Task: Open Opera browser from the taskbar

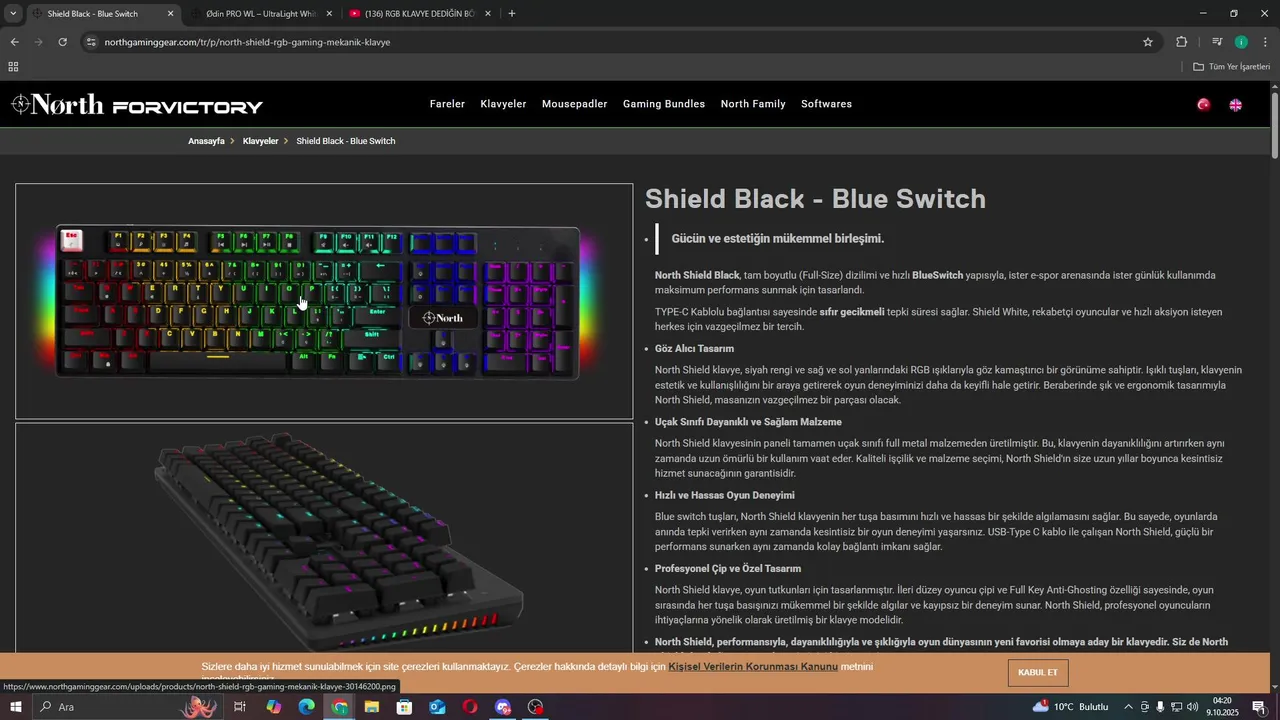Action: pyautogui.click(x=470, y=707)
